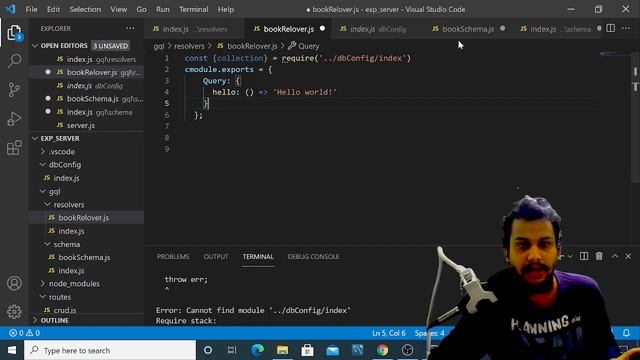Collapse the EXP_SERVER folder section
The height and width of the screenshot is (360, 640).
pos(35,138)
